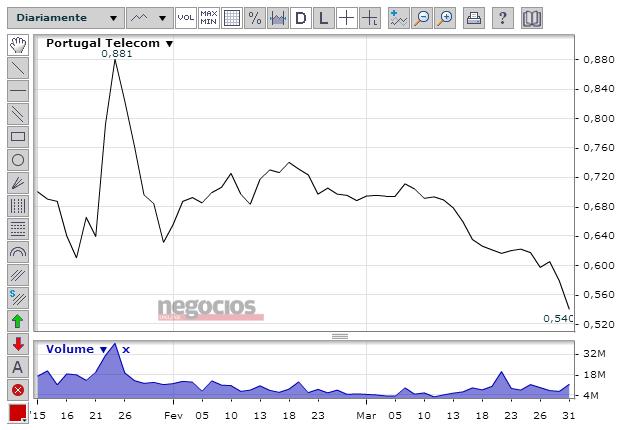The width and height of the screenshot is (640, 430).
Task: Click the 0,600 price axis label
Action: (x=599, y=265)
